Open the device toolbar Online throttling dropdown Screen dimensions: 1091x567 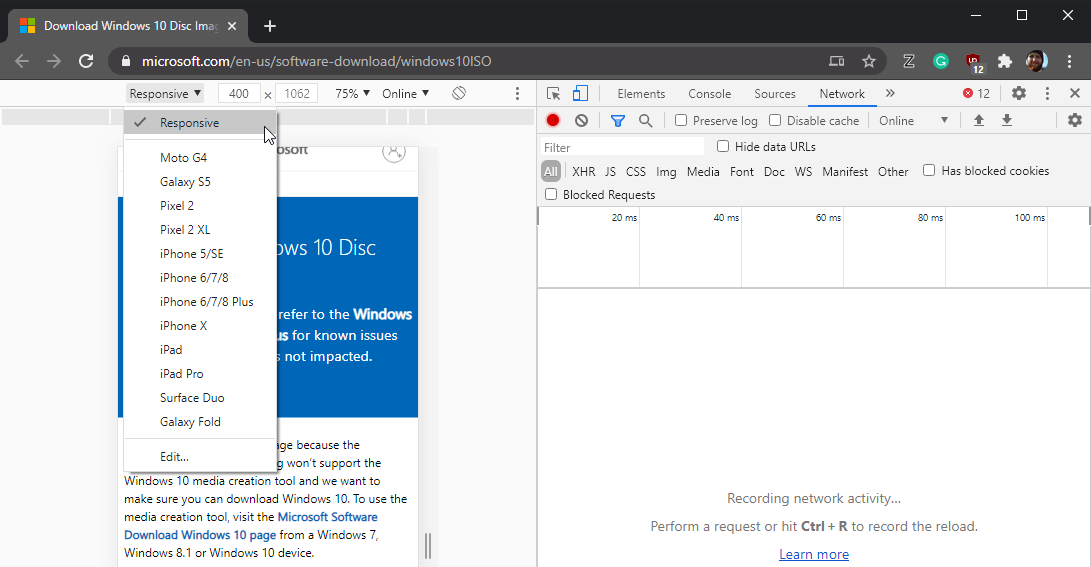click(406, 93)
